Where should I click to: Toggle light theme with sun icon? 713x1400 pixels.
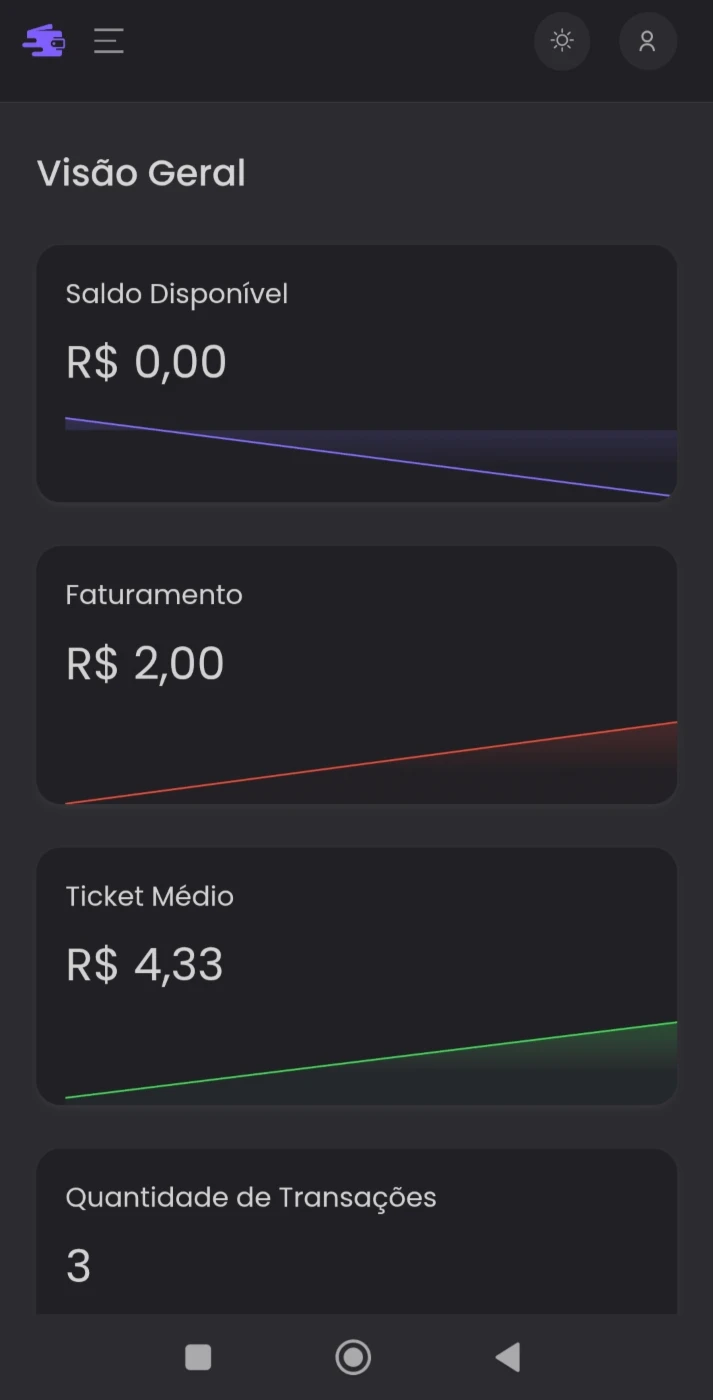[x=562, y=41]
